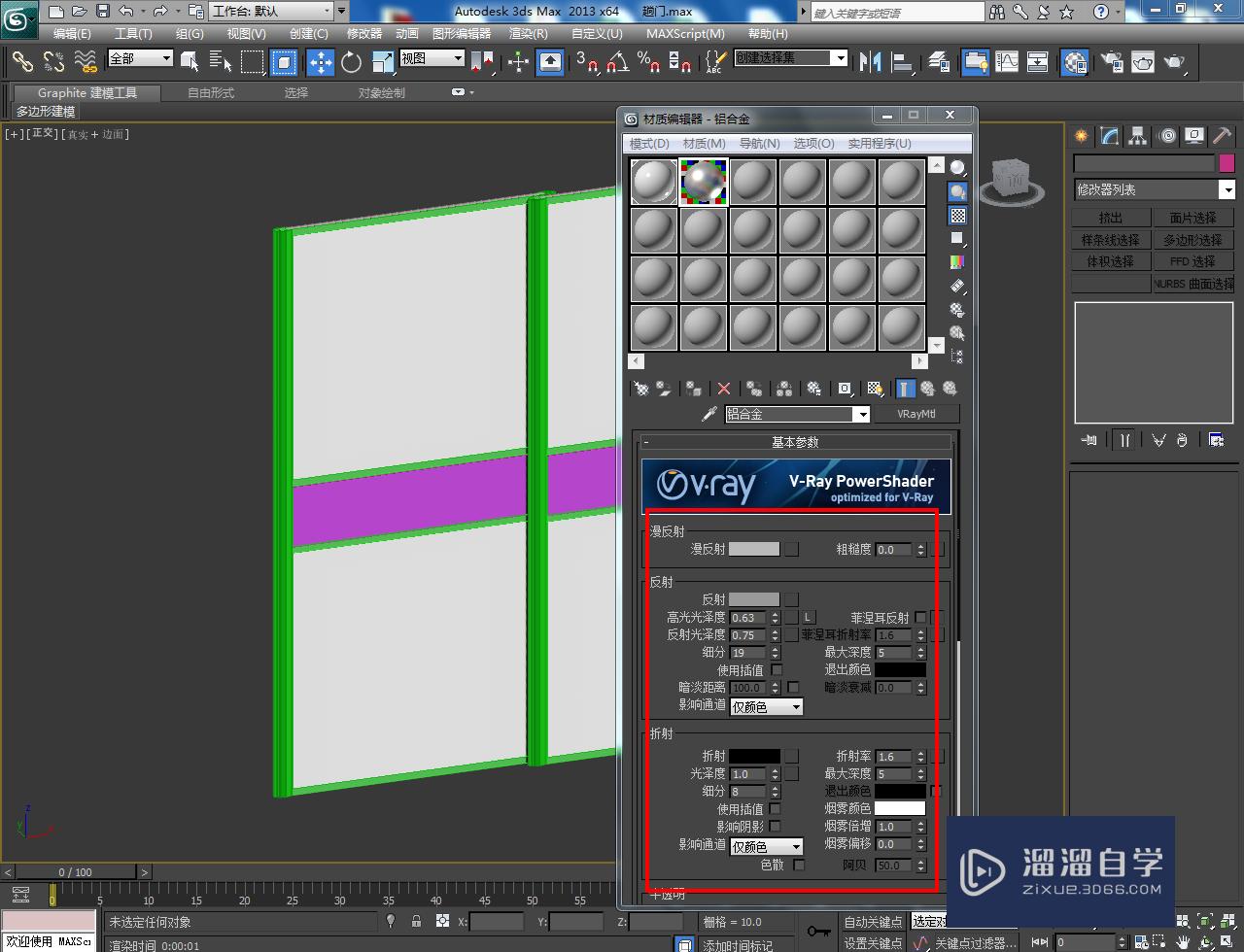Collapse the Basic parameters rollout
Image resolution: width=1244 pixels, height=952 pixels.
pyautogui.click(x=795, y=442)
